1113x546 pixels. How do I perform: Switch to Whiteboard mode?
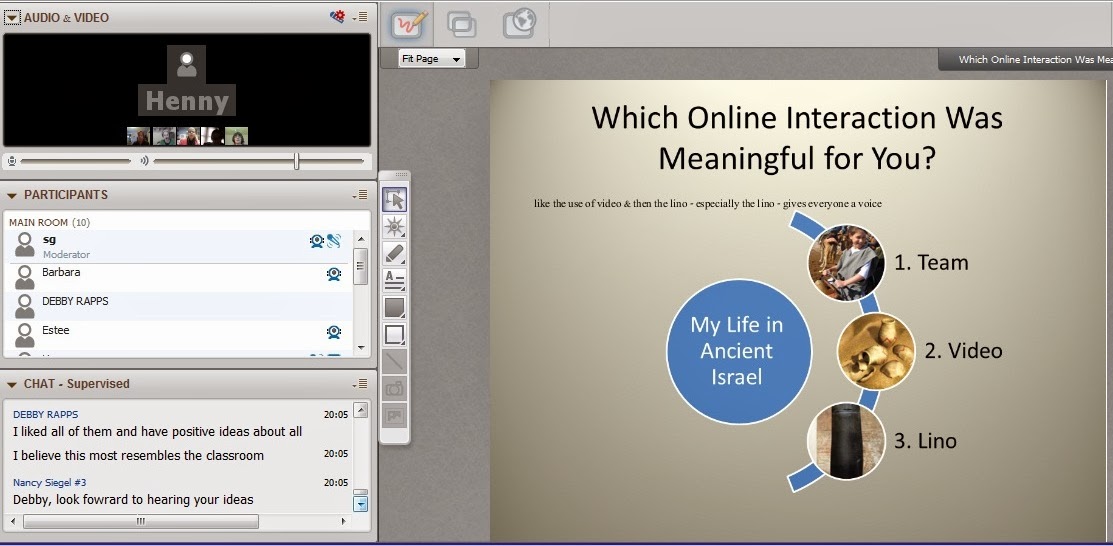(x=410, y=25)
